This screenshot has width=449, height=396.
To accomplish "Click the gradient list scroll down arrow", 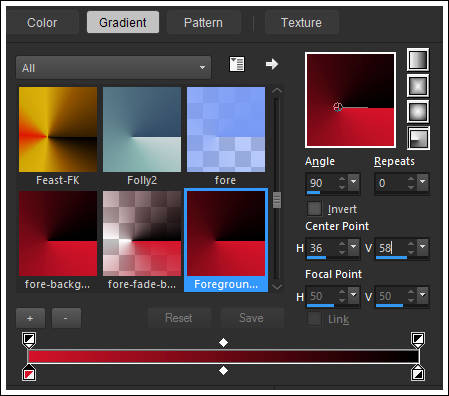I will [x=277, y=287].
